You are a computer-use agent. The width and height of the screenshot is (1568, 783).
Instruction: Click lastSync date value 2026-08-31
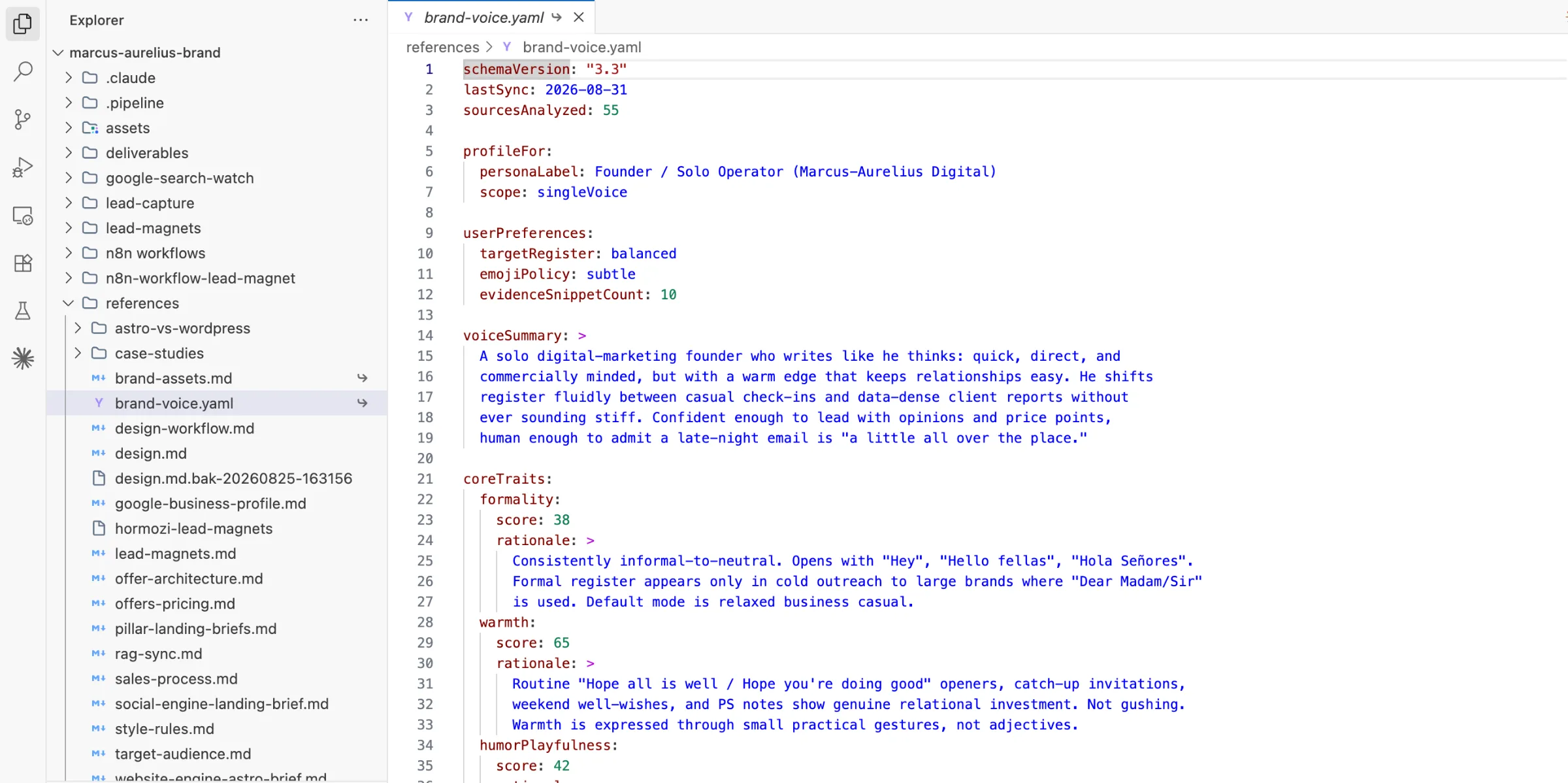pos(586,90)
